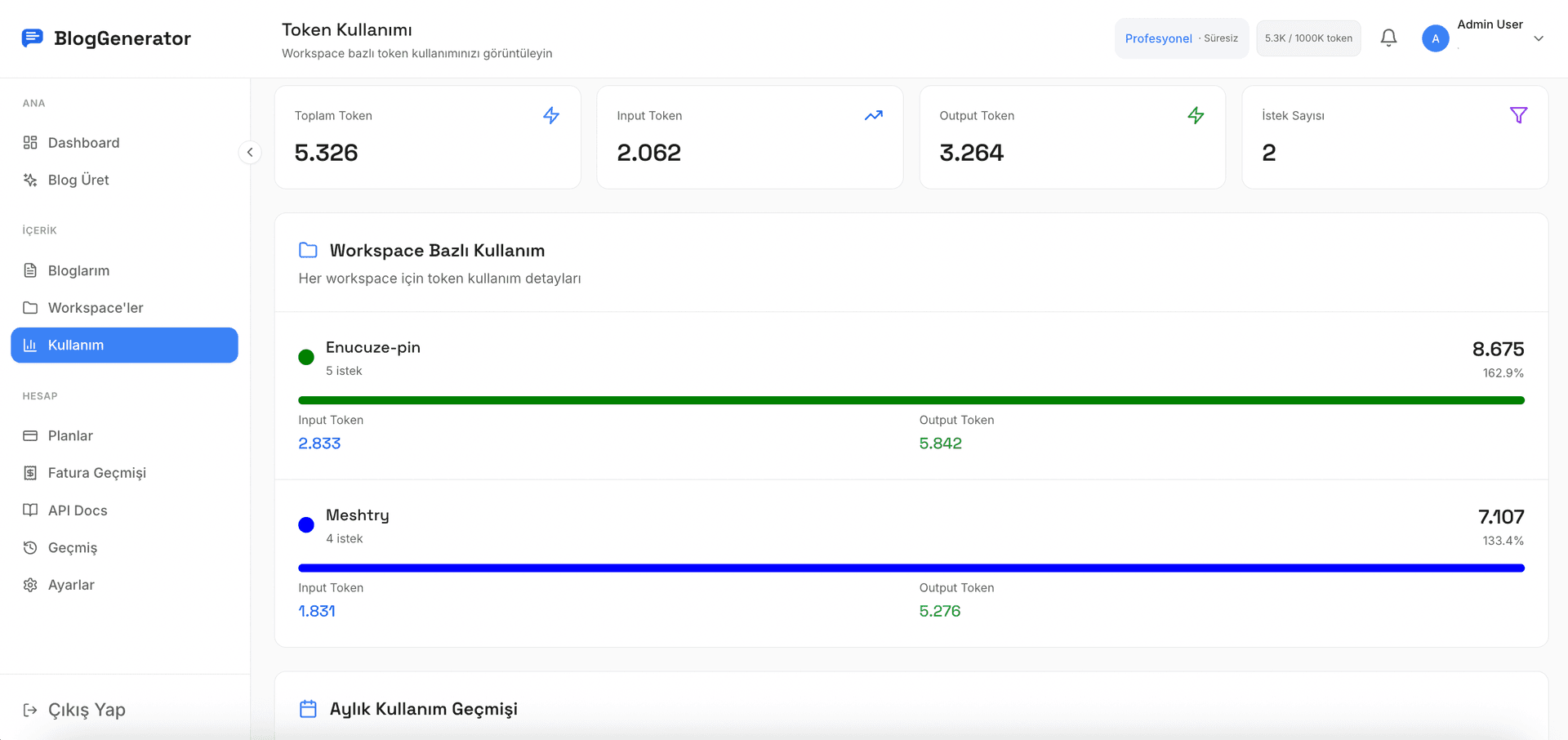This screenshot has width=1568, height=740.
Task: Click the Workspace'ler folder icon
Action: coord(30,307)
